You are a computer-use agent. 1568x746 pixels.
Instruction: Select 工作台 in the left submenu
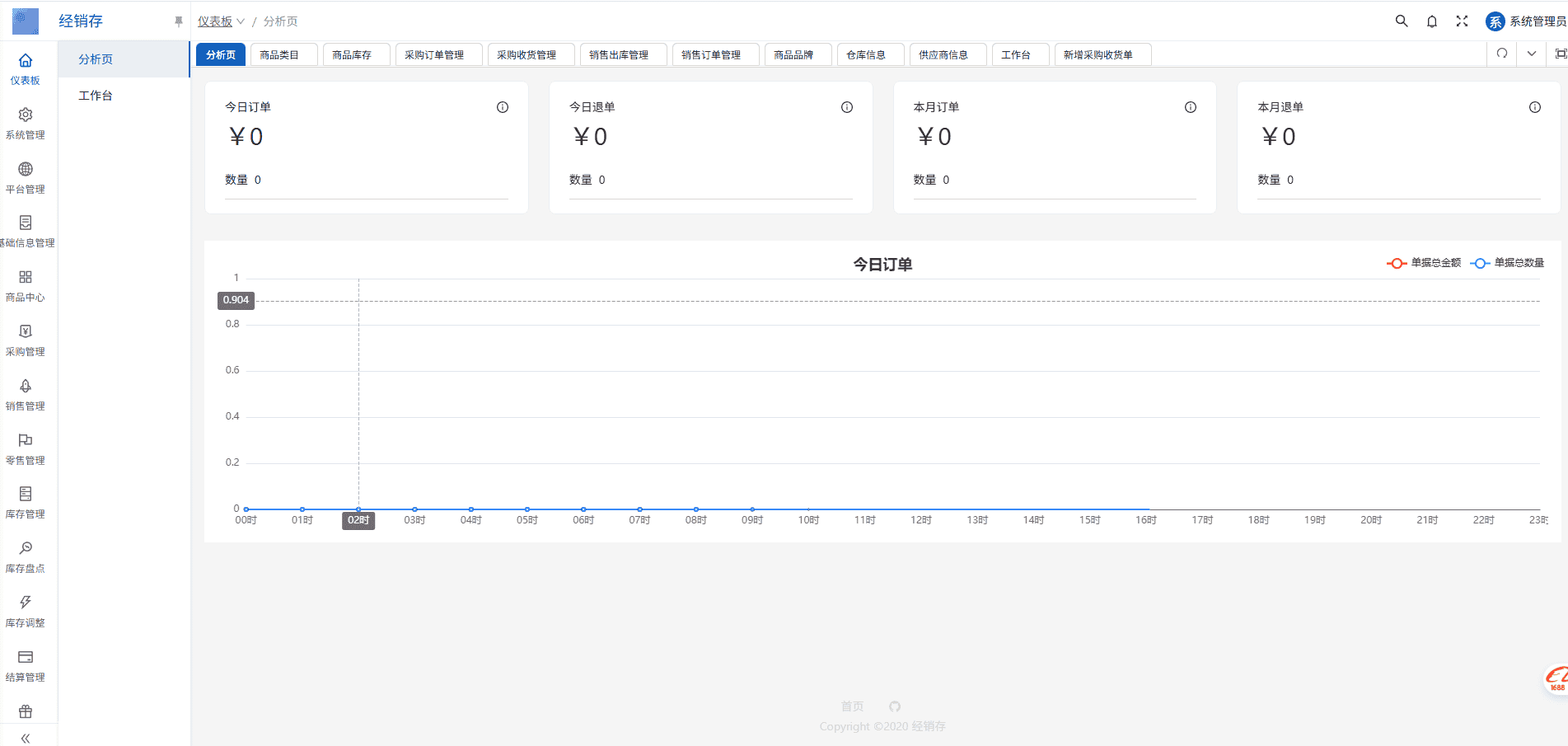tap(124, 96)
